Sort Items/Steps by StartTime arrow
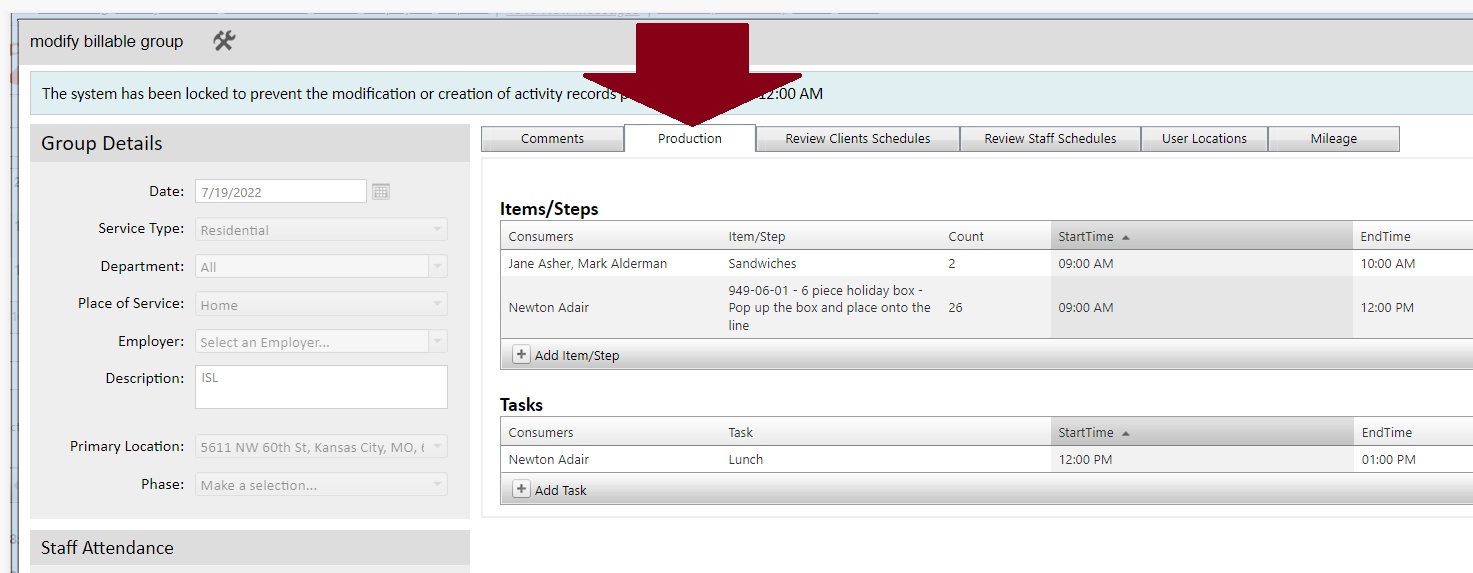The width and height of the screenshot is (1473, 573). pos(1126,237)
